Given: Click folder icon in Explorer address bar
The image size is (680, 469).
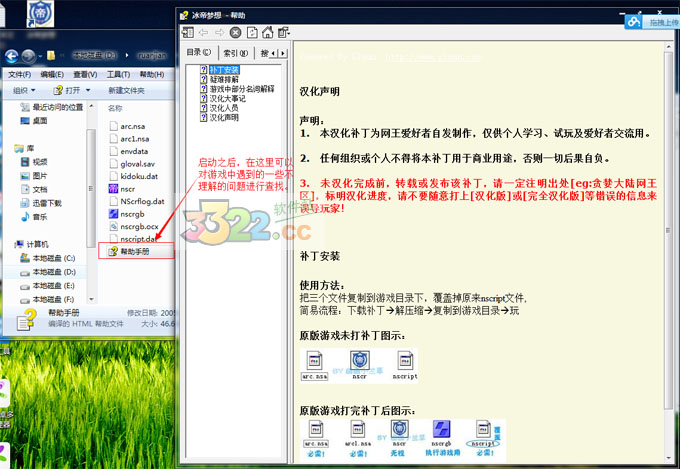Looking at the screenshot, I should (x=51, y=56).
